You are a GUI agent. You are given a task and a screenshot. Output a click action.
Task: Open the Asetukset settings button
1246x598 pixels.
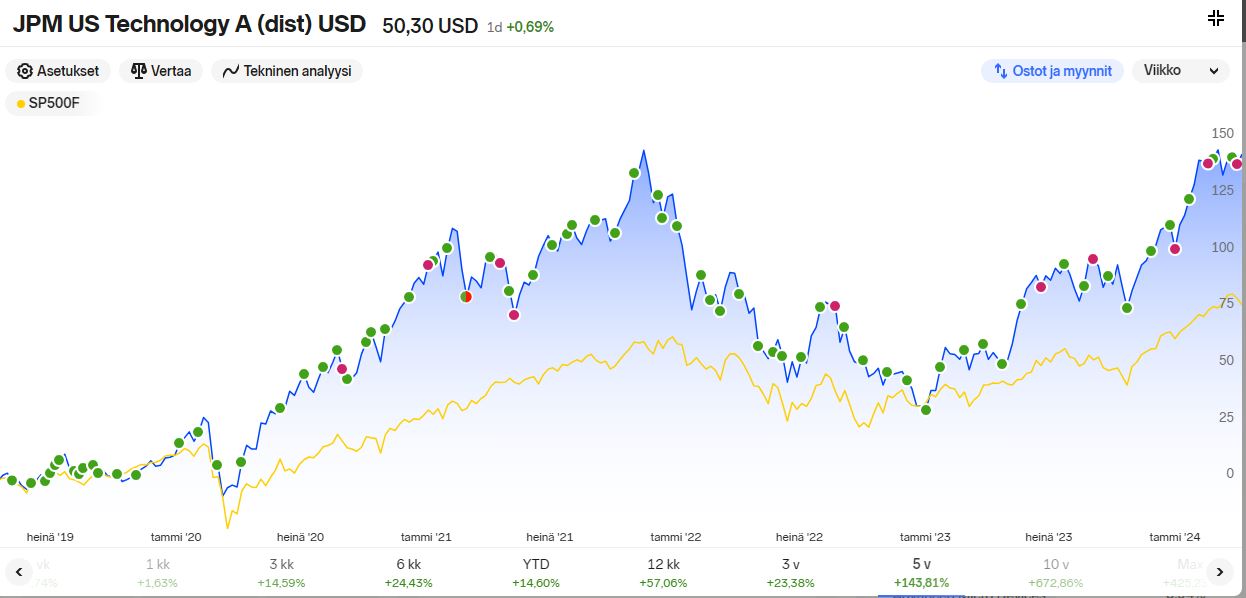[58, 71]
